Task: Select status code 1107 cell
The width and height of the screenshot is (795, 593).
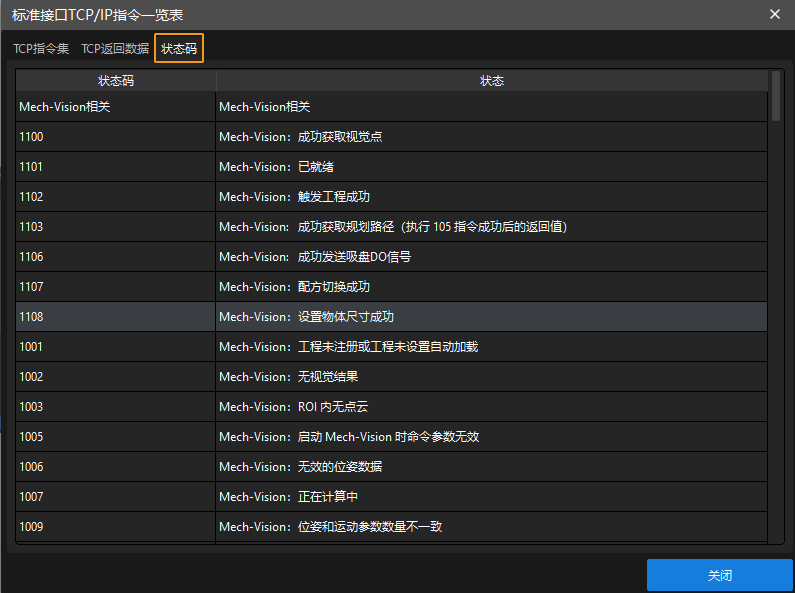Action: click(x=115, y=287)
